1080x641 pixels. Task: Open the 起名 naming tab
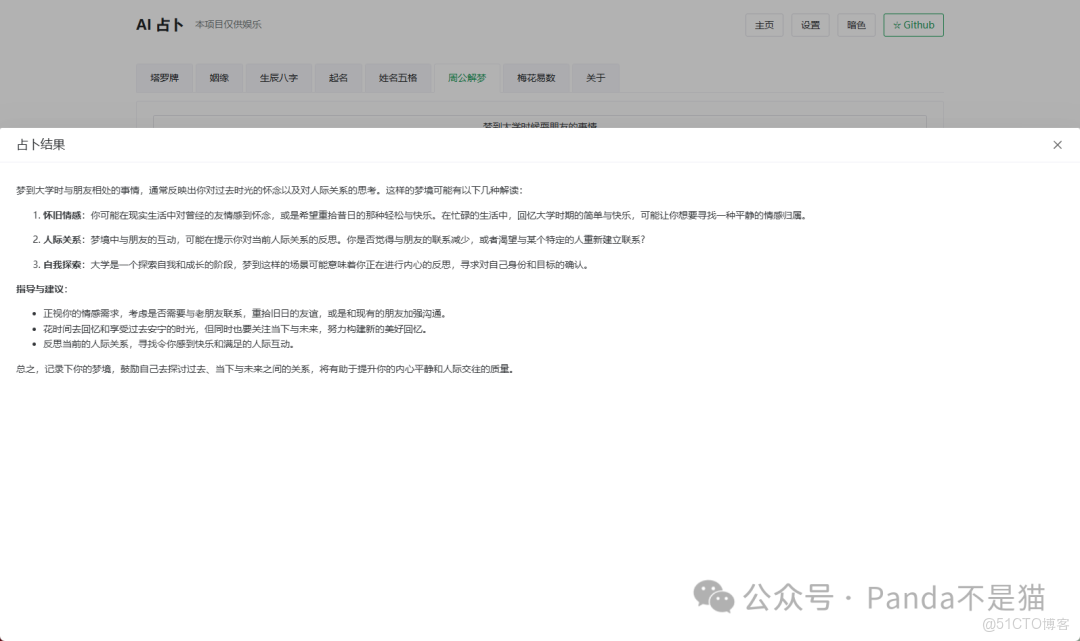click(338, 77)
